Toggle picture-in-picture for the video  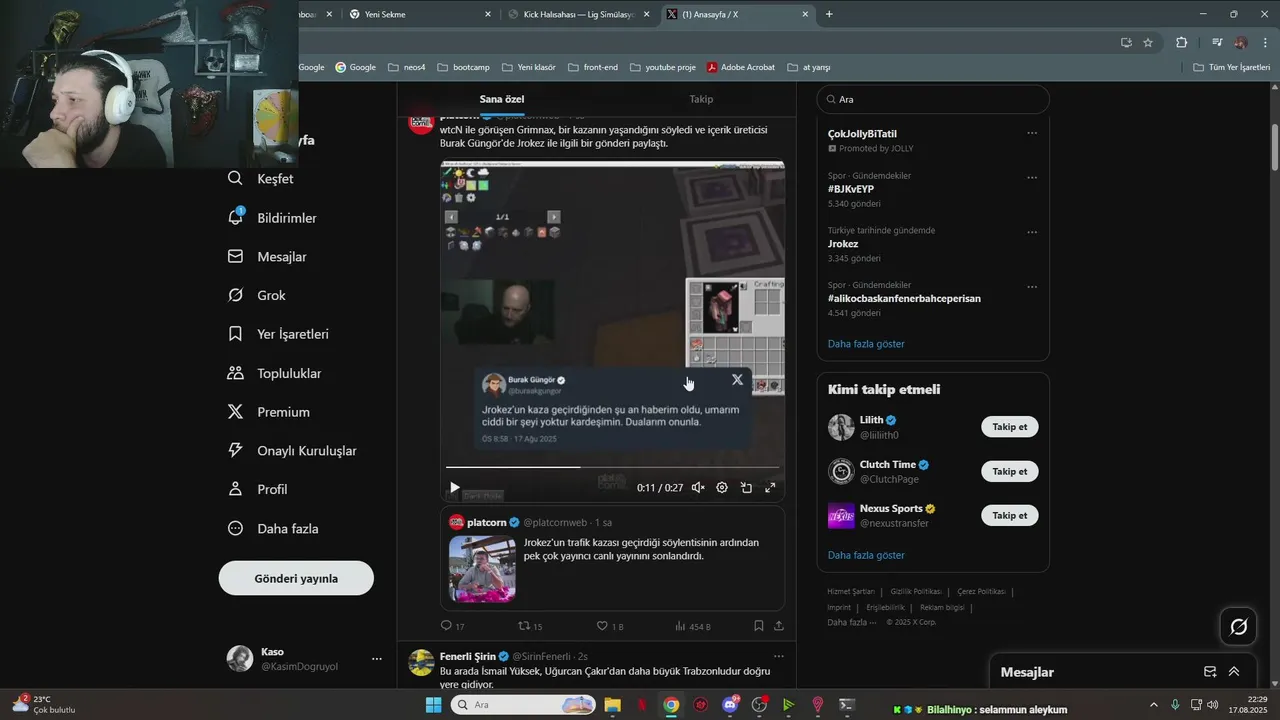click(x=746, y=488)
